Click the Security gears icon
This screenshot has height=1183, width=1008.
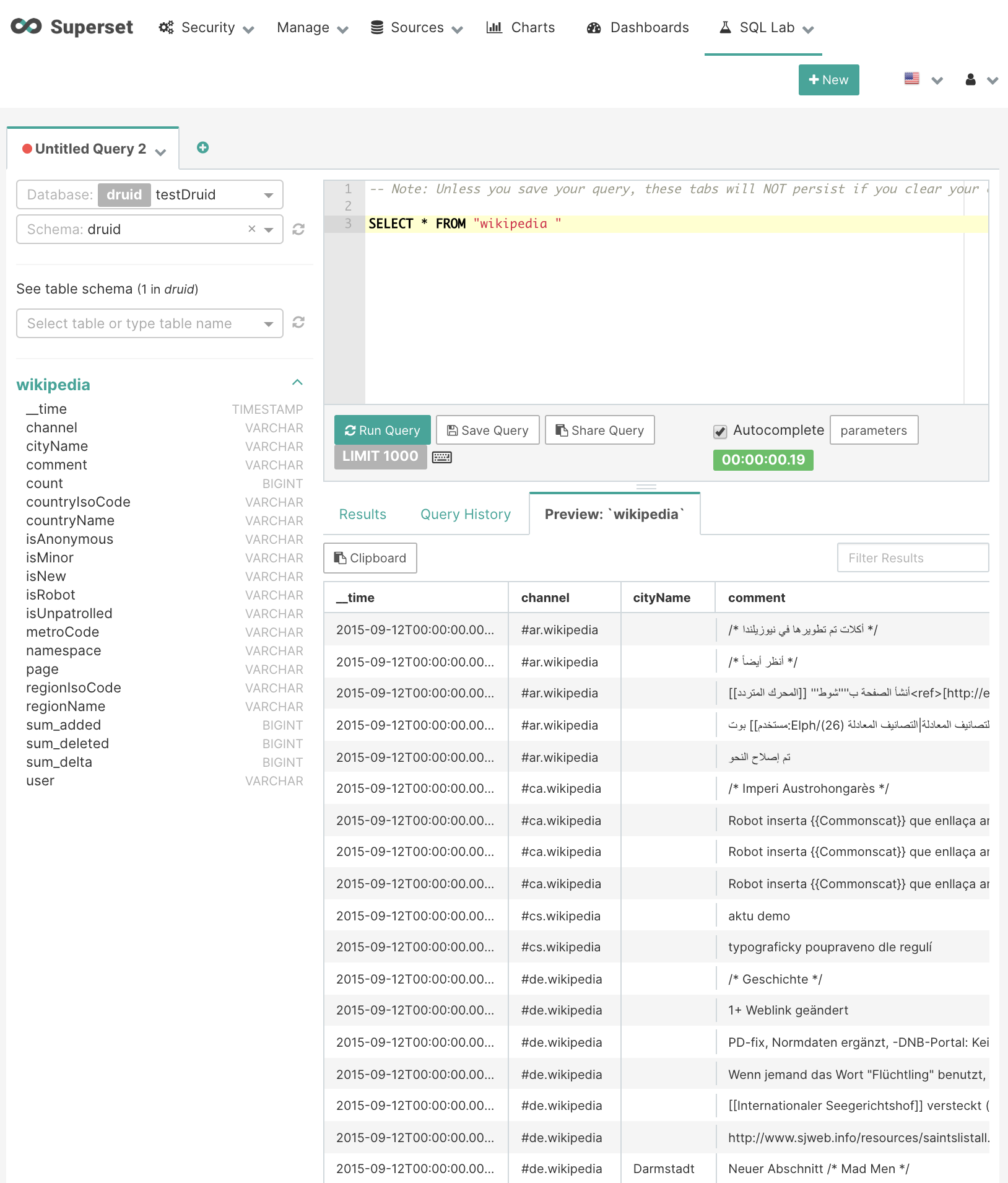[x=166, y=27]
